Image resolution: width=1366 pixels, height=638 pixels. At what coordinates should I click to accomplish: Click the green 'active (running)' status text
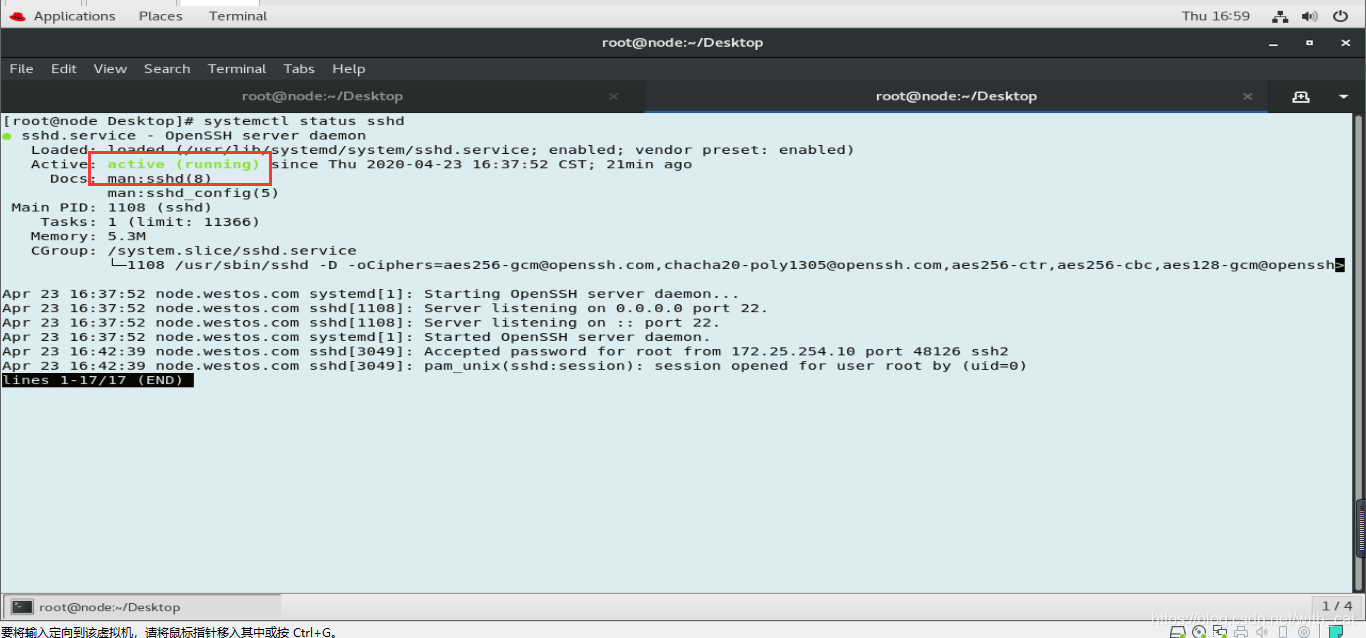pyautogui.click(x=184, y=164)
